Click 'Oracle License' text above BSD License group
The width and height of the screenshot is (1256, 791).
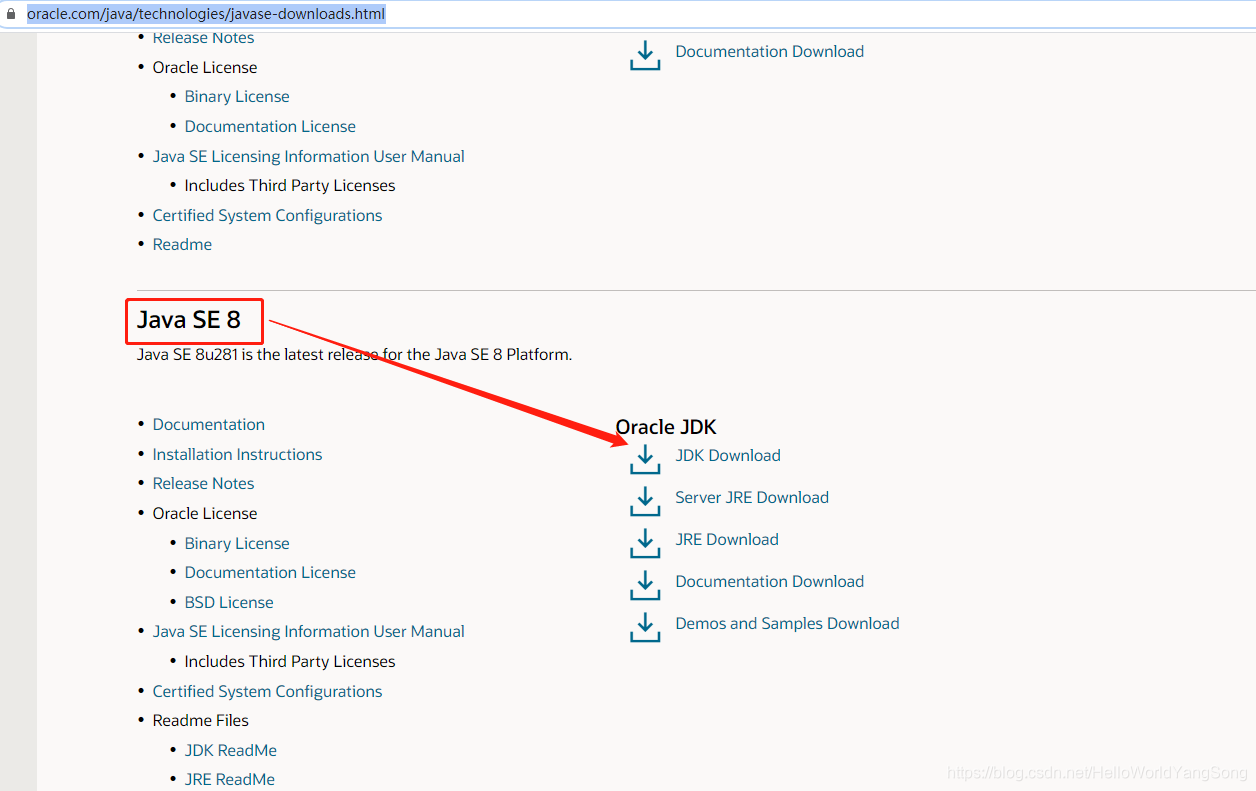point(204,513)
